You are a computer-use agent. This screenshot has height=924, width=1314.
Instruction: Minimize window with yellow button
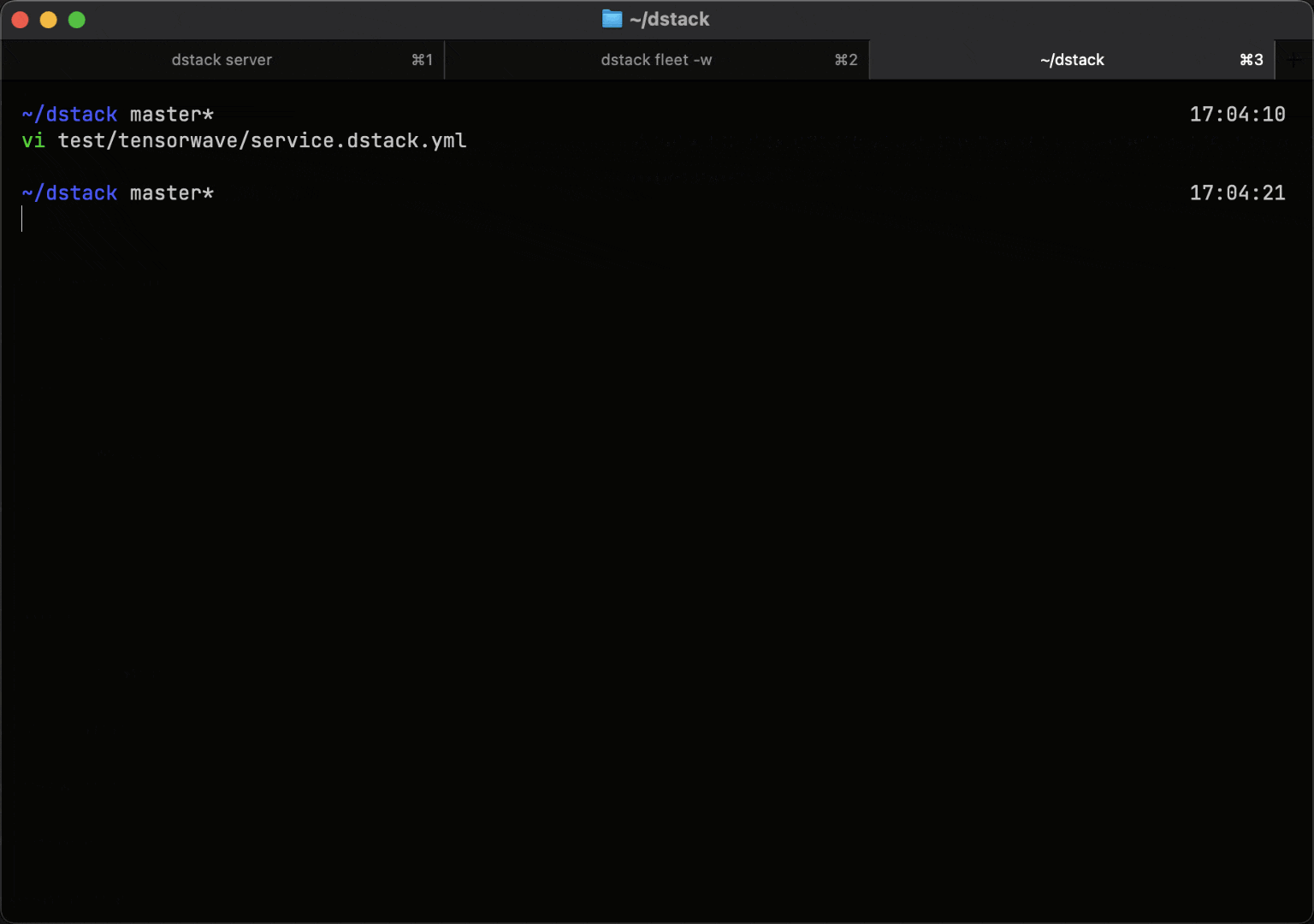[49, 20]
